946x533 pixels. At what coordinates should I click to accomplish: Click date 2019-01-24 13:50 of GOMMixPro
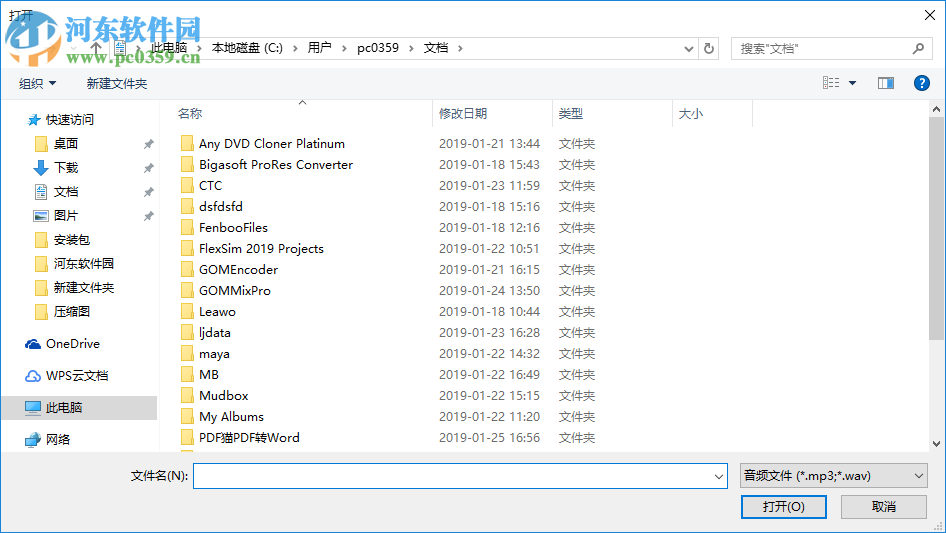(x=489, y=290)
